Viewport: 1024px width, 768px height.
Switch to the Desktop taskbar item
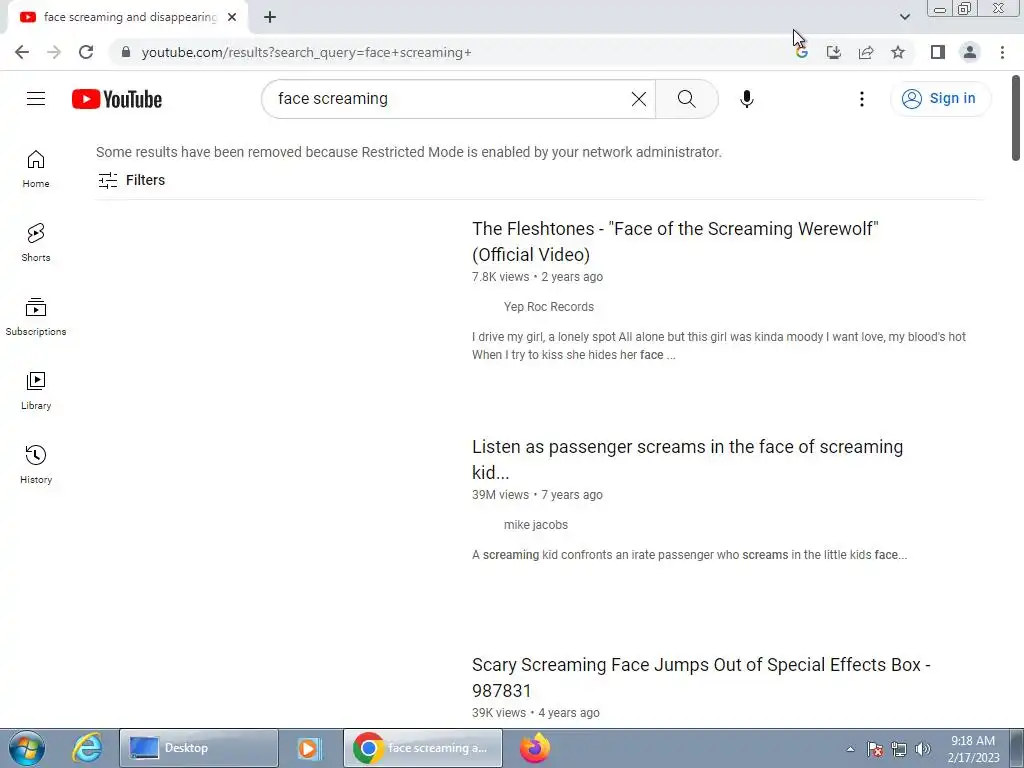tap(199, 748)
